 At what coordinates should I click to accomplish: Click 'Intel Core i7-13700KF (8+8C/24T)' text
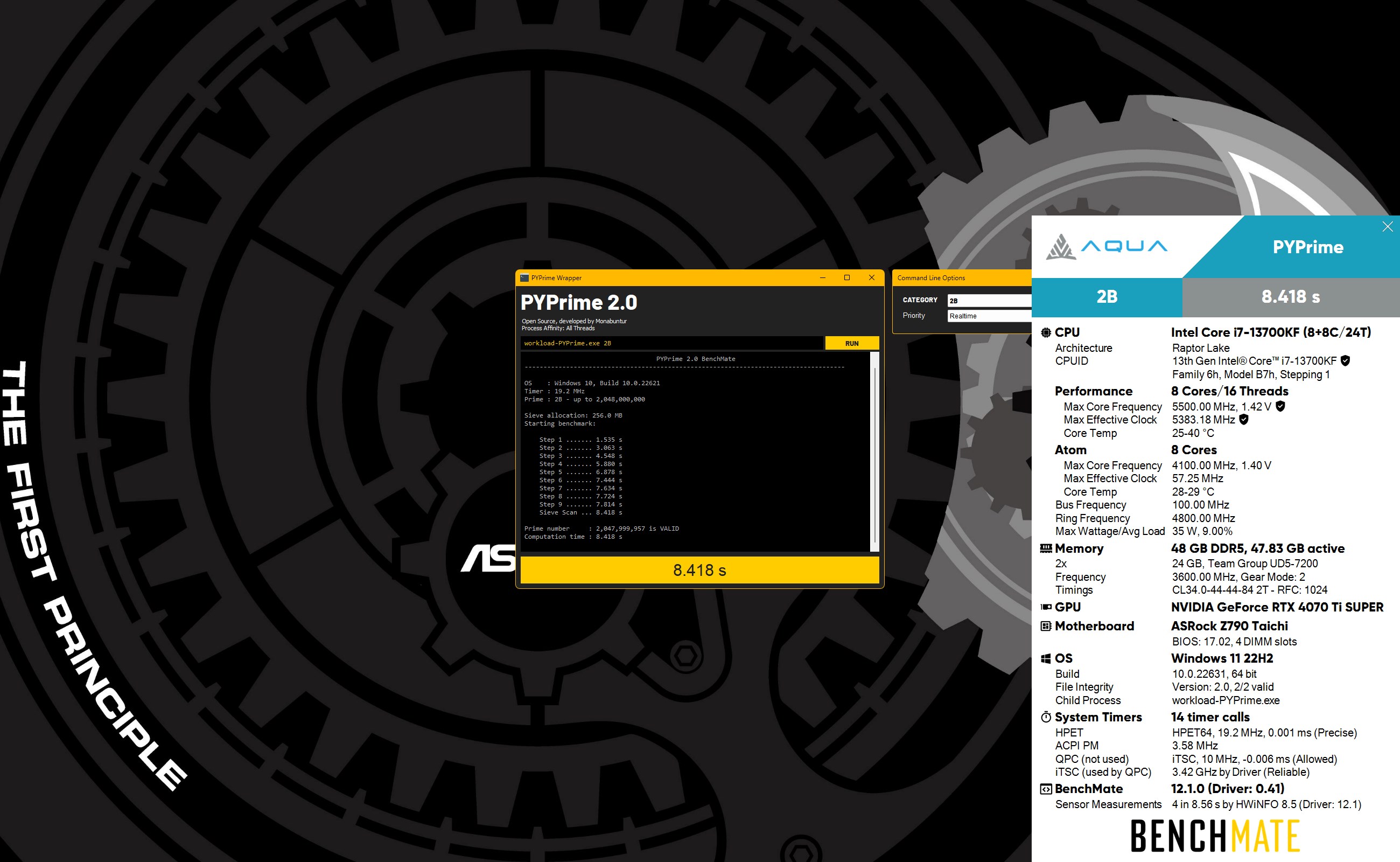pos(1271,332)
